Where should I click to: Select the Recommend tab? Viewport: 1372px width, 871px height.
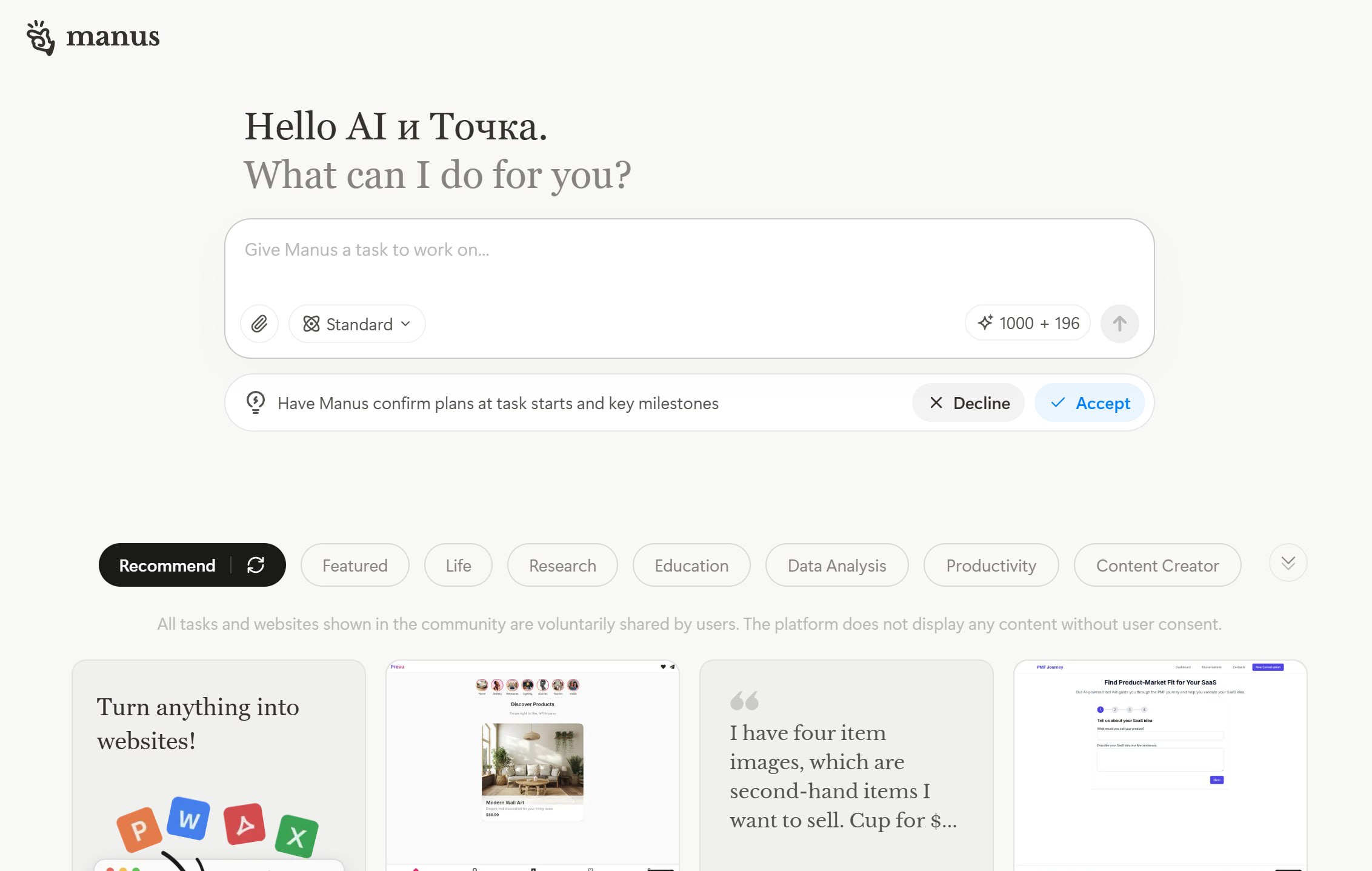(x=167, y=565)
